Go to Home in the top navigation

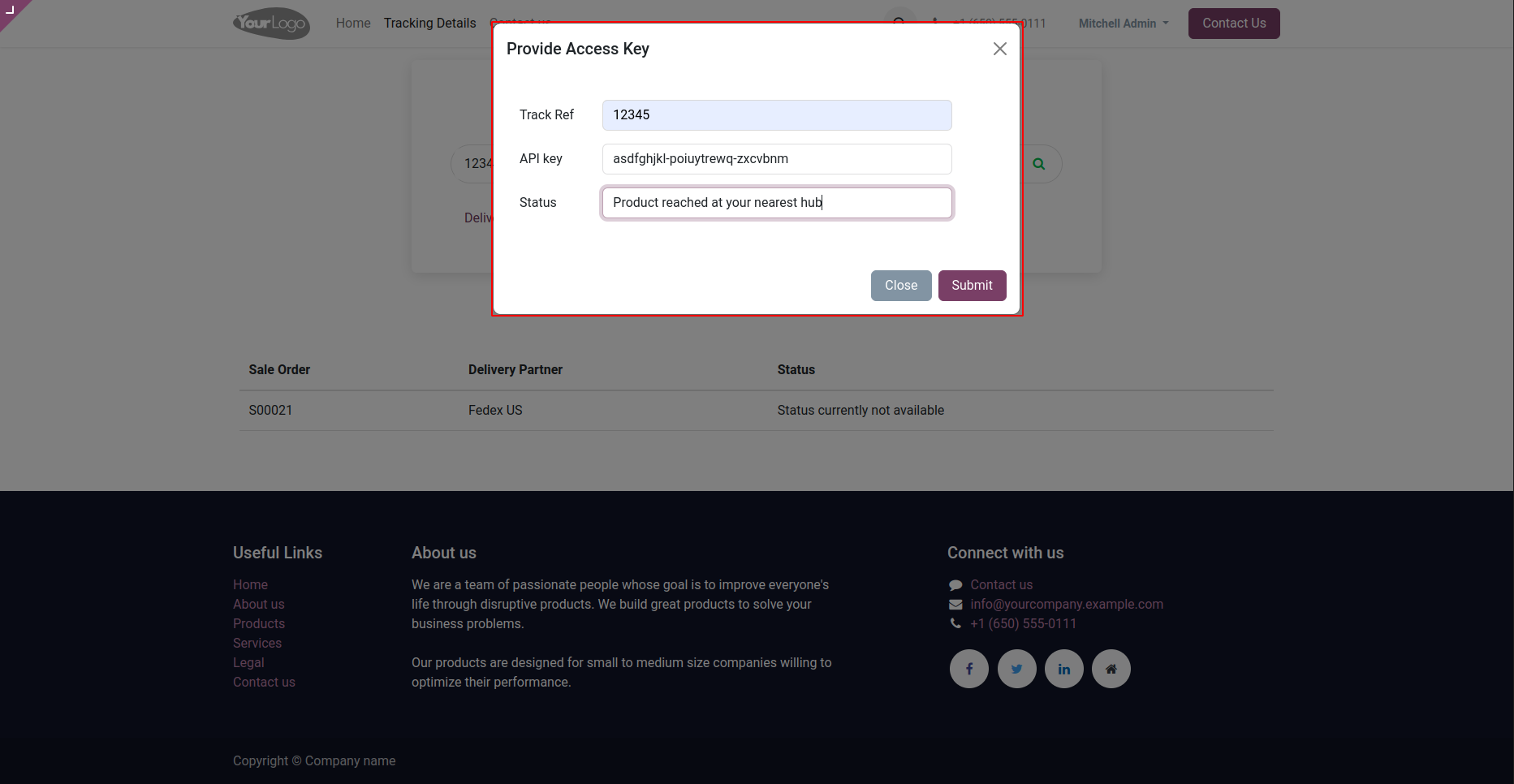click(x=353, y=24)
